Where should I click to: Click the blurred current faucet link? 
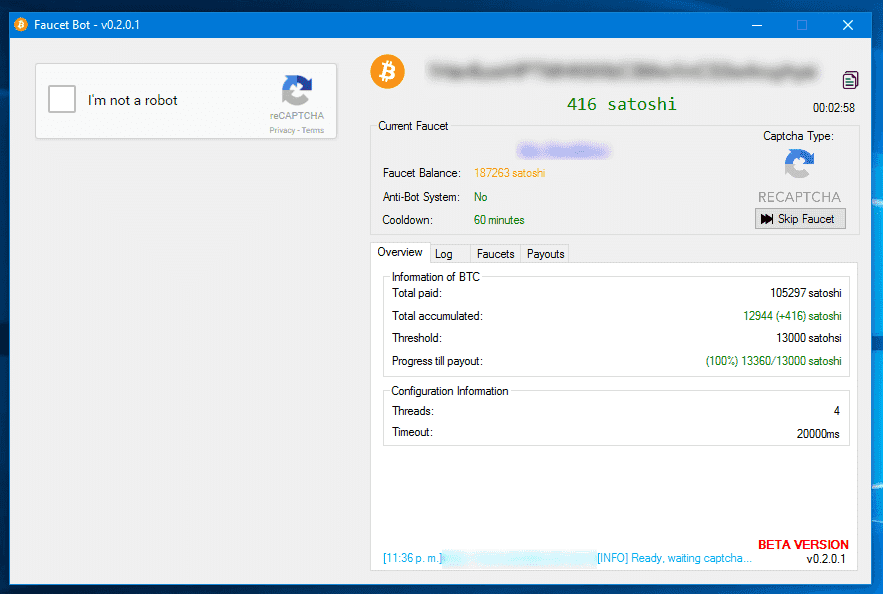tap(563, 151)
